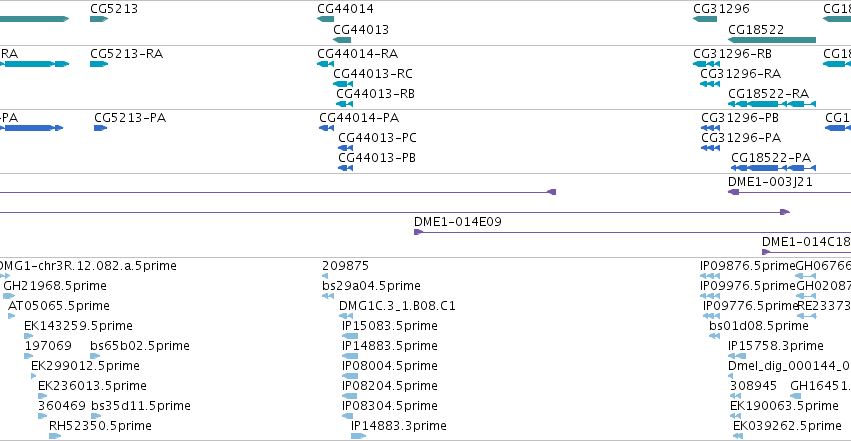
Task: Select the 360469 feature label
Action: point(61,406)
